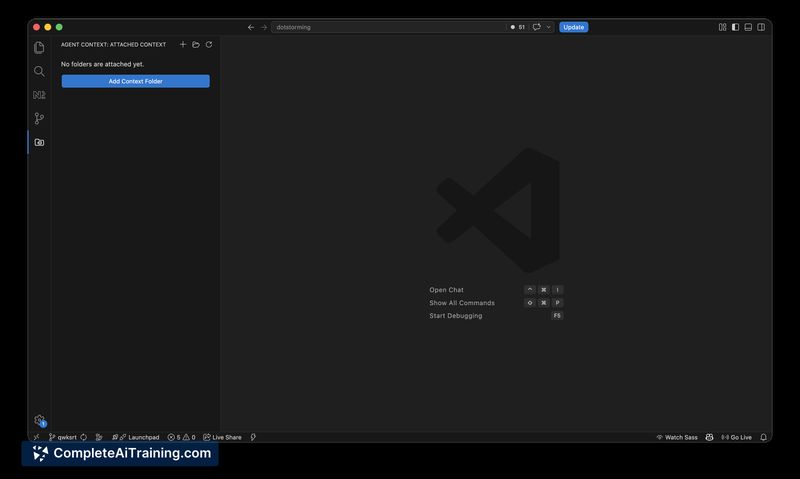Image resolution: width=800 pixels, height=479 pixels.
Task: Click the icon left of Launchpad group
Action: click(99, 437)
